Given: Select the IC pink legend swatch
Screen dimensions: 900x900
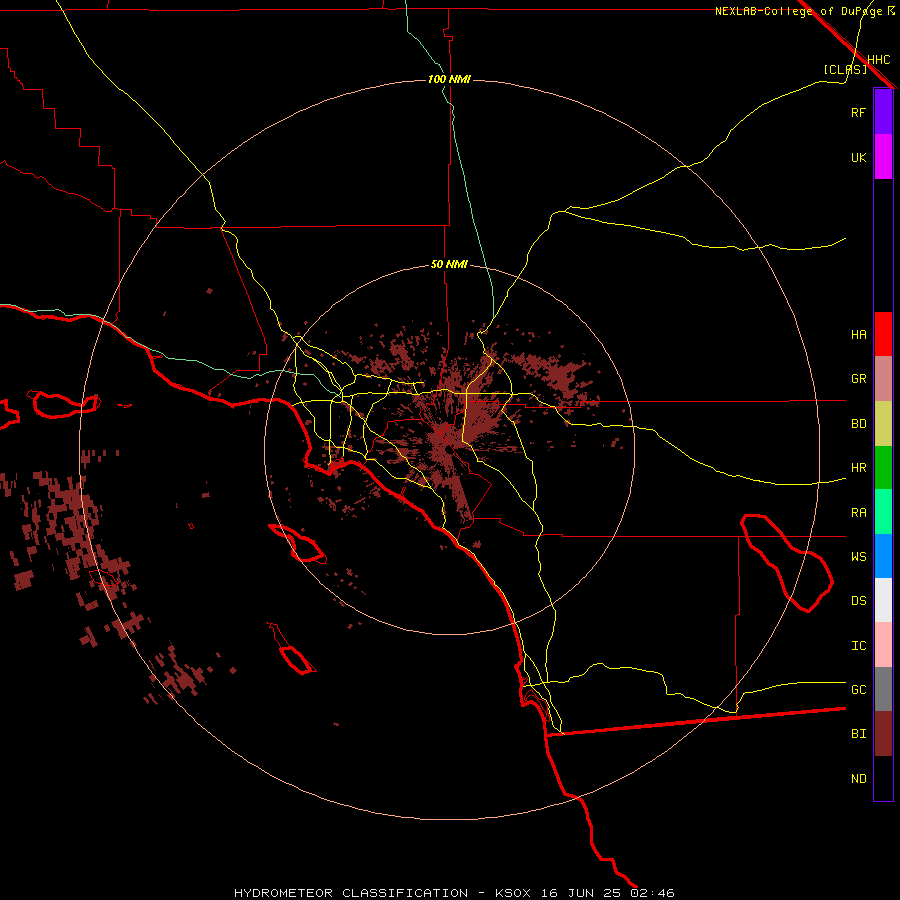Looking at the screenshot, I should click(883, 645).
